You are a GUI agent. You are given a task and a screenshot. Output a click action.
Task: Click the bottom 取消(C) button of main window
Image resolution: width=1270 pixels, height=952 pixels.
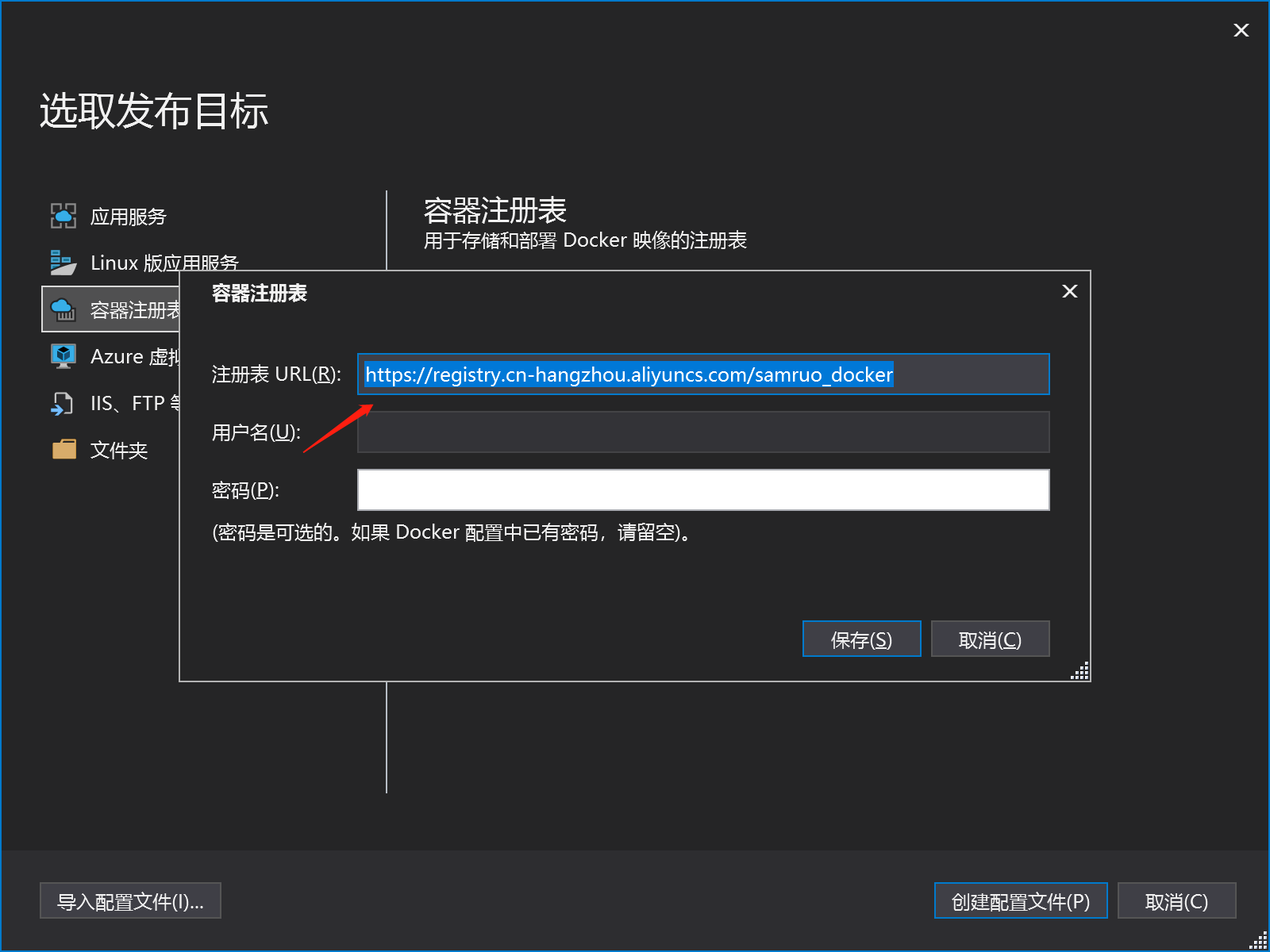pyautogui.click(x=1176, y=900)
